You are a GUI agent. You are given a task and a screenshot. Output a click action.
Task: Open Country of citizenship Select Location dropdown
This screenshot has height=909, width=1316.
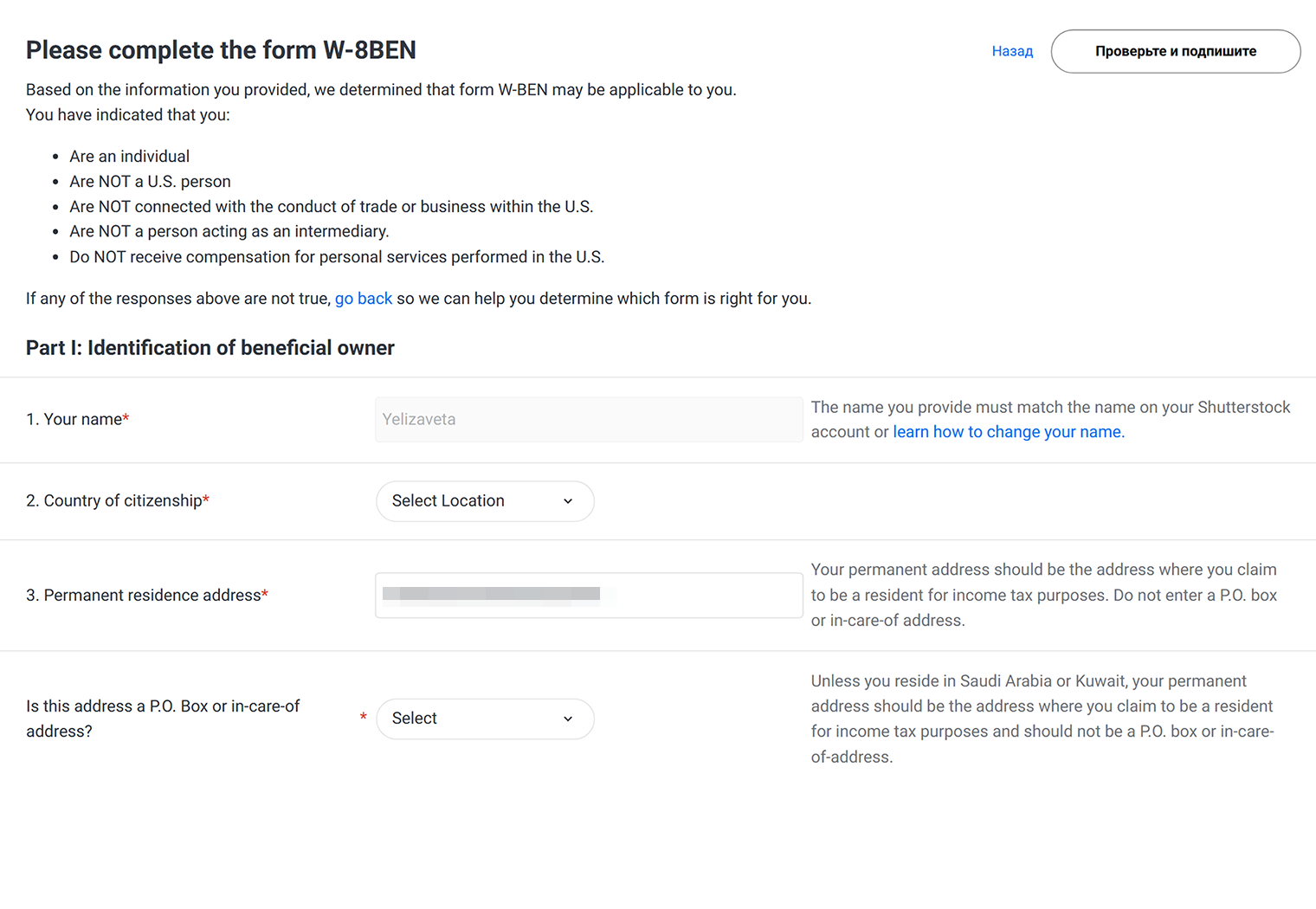pos(485,501)
